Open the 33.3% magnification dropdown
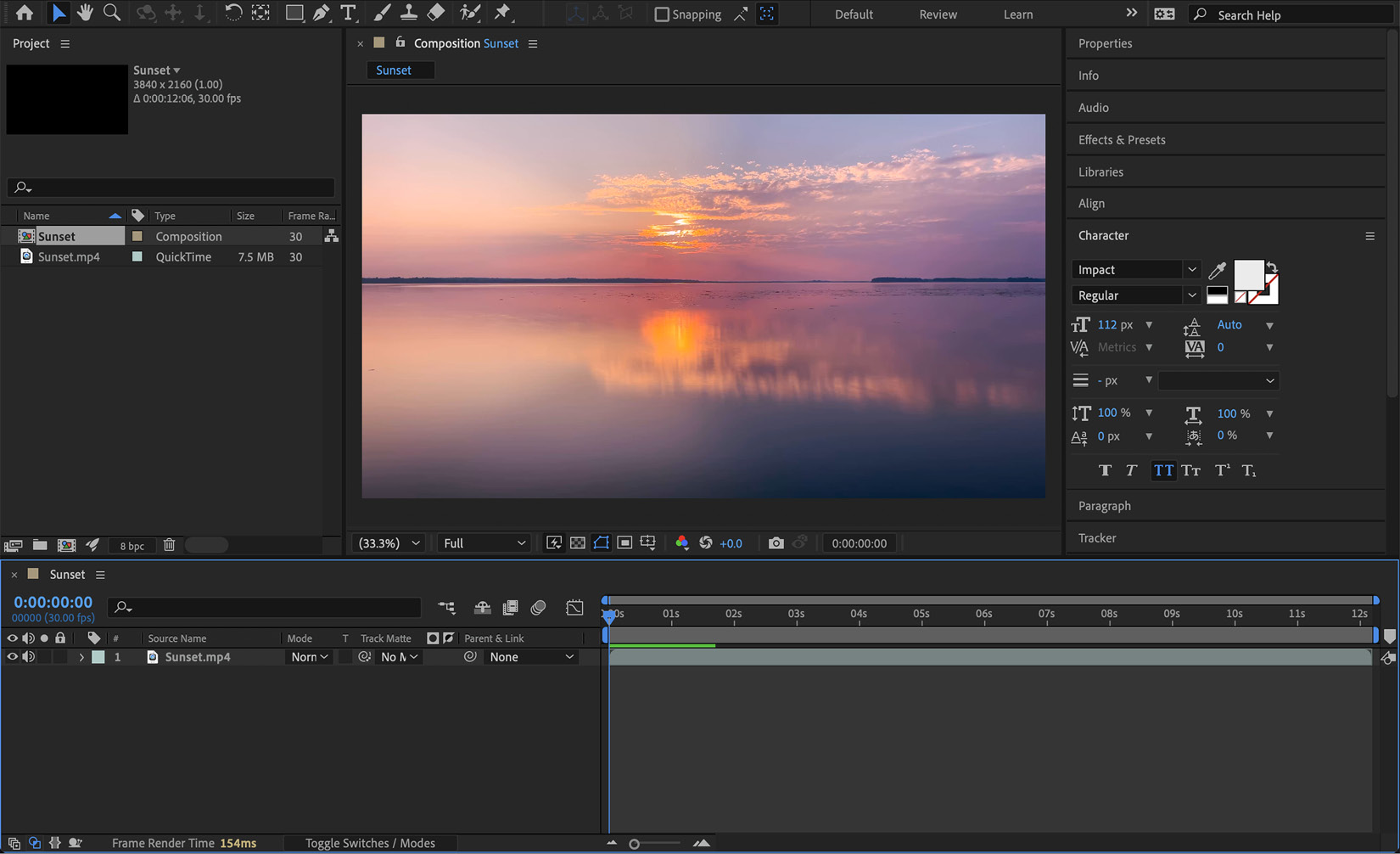1400x854 pixels. (387, 542)
